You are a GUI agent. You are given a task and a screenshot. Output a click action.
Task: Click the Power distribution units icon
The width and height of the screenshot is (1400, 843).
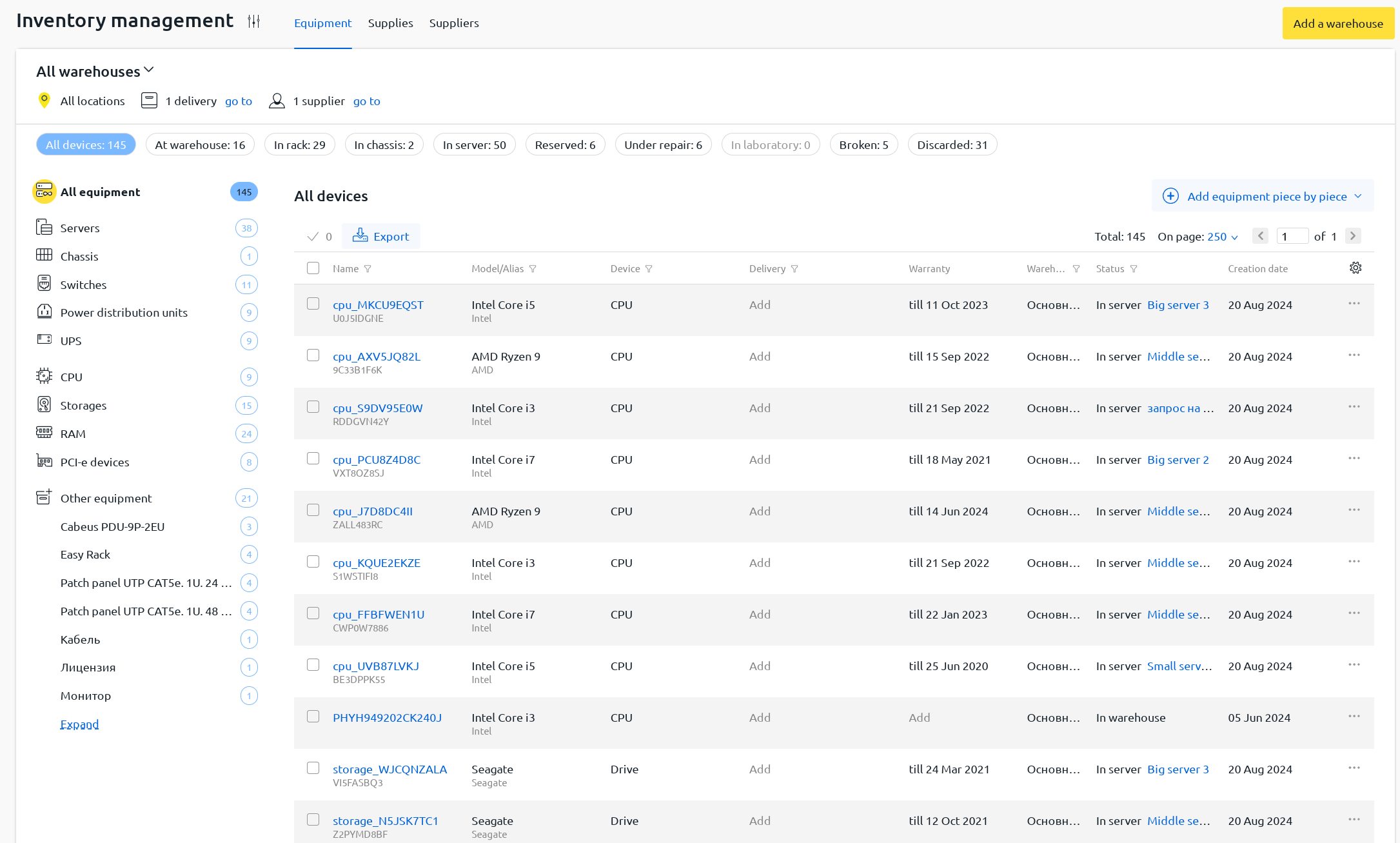point(44,312)
